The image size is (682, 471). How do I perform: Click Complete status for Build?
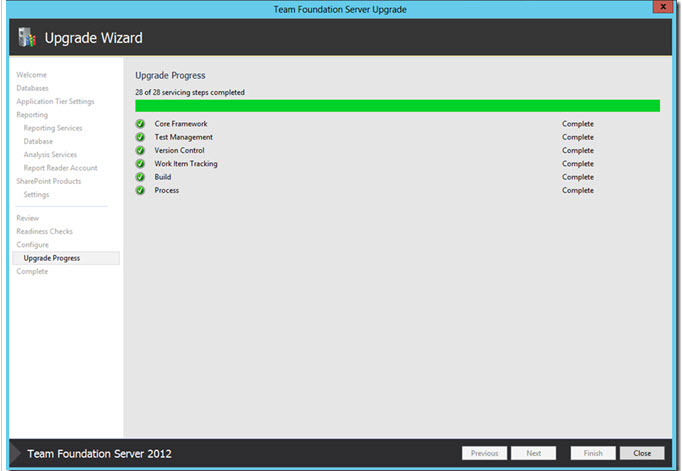click(578, 177)
